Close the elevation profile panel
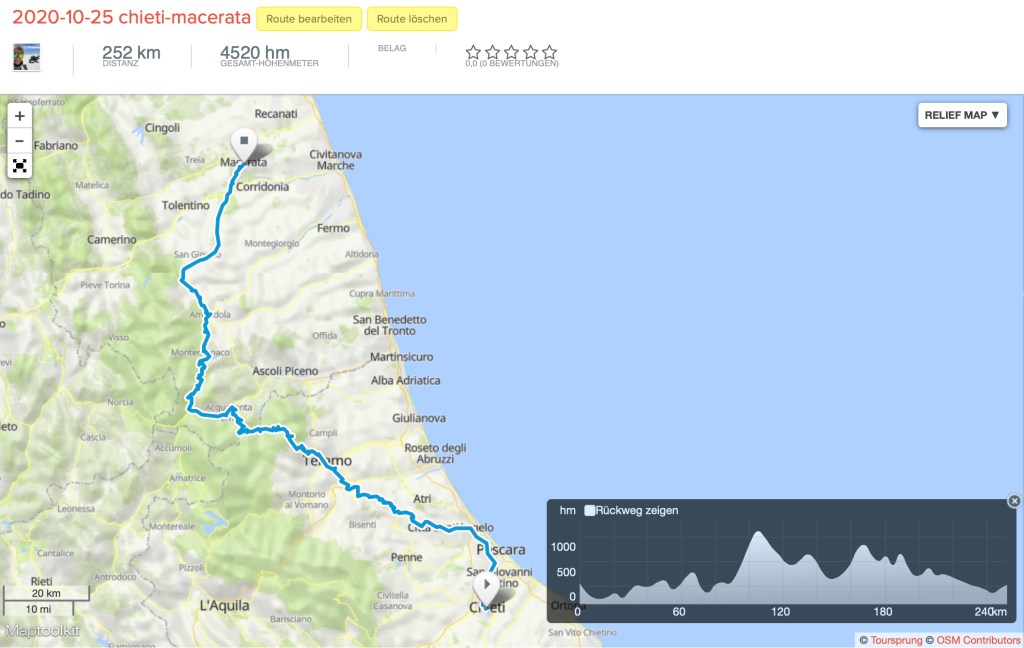 click(1014, 501)
